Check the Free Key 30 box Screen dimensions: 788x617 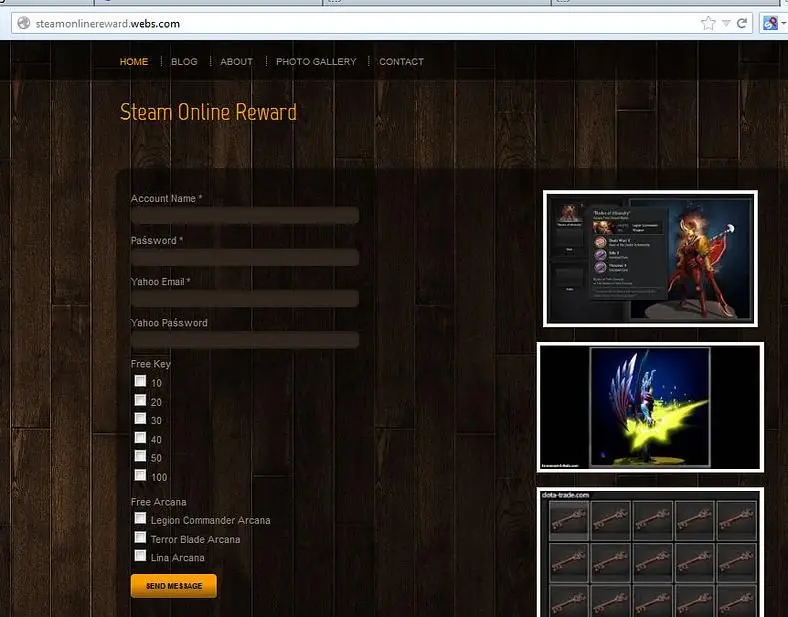pyautogui.click(x=140, y=419)
